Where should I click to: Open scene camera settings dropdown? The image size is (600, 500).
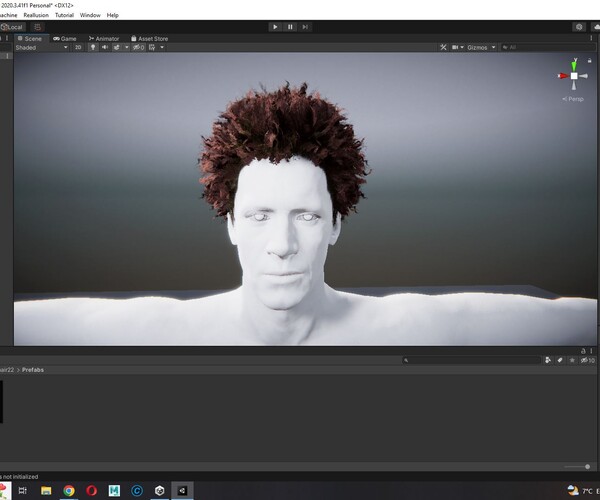click(x=457, y=47)
